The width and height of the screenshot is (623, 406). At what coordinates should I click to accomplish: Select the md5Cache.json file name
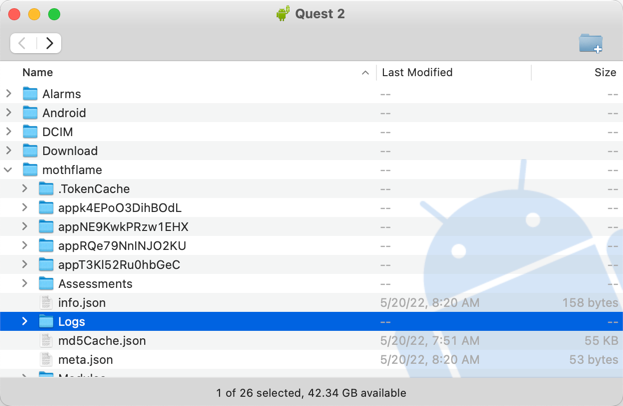coord(102,341)
